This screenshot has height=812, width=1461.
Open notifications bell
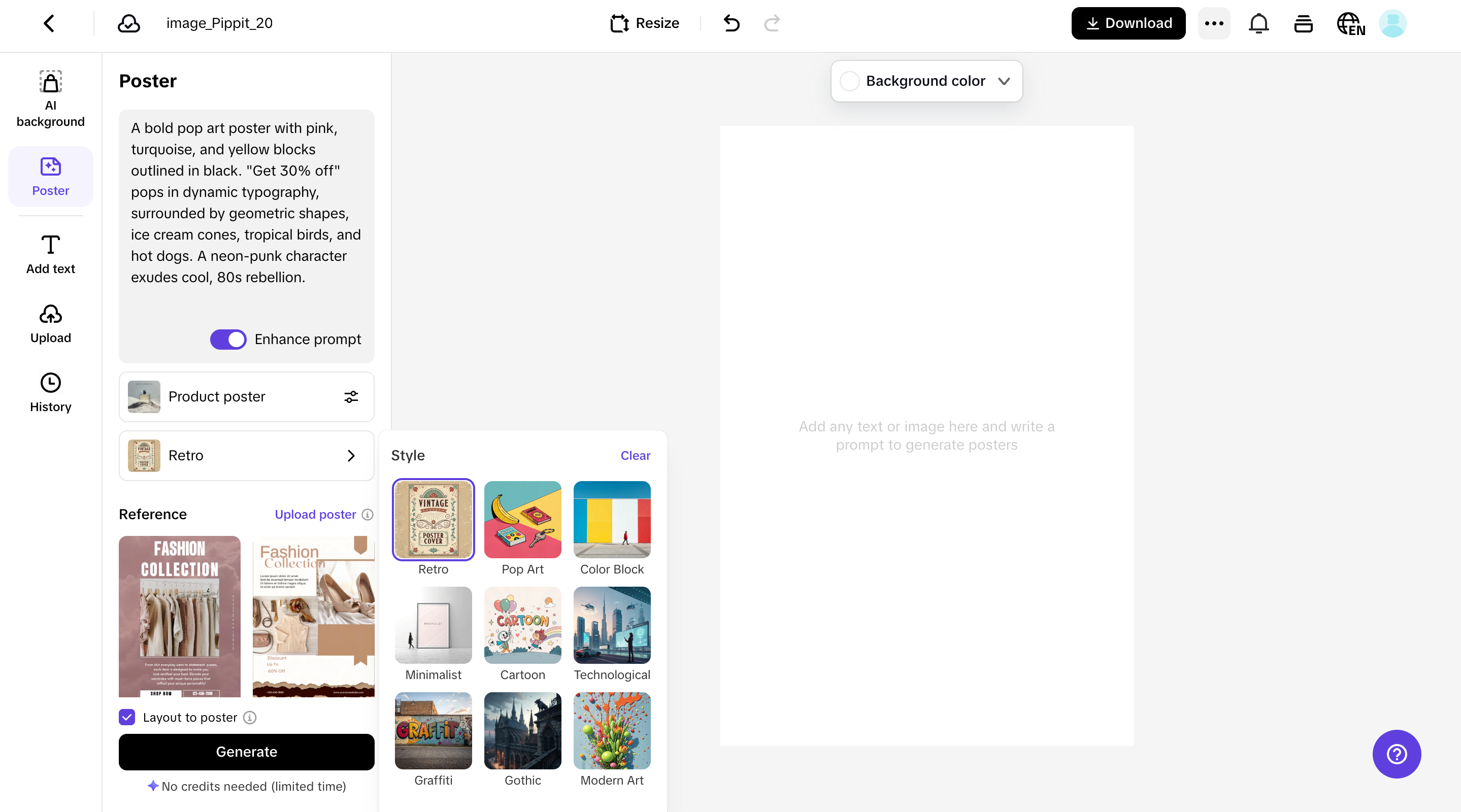[1258, 23]
